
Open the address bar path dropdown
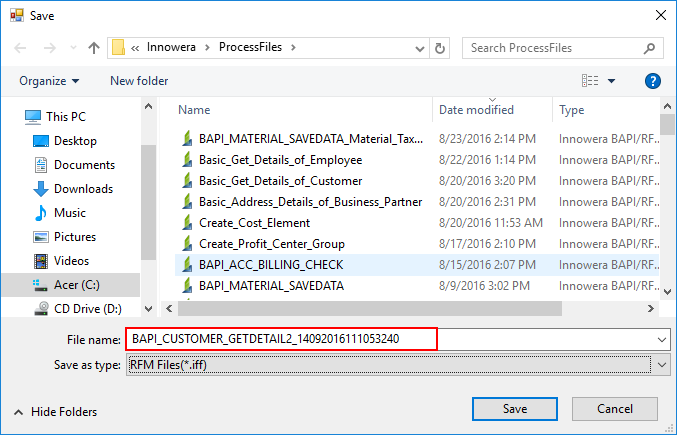coord(418,47)
